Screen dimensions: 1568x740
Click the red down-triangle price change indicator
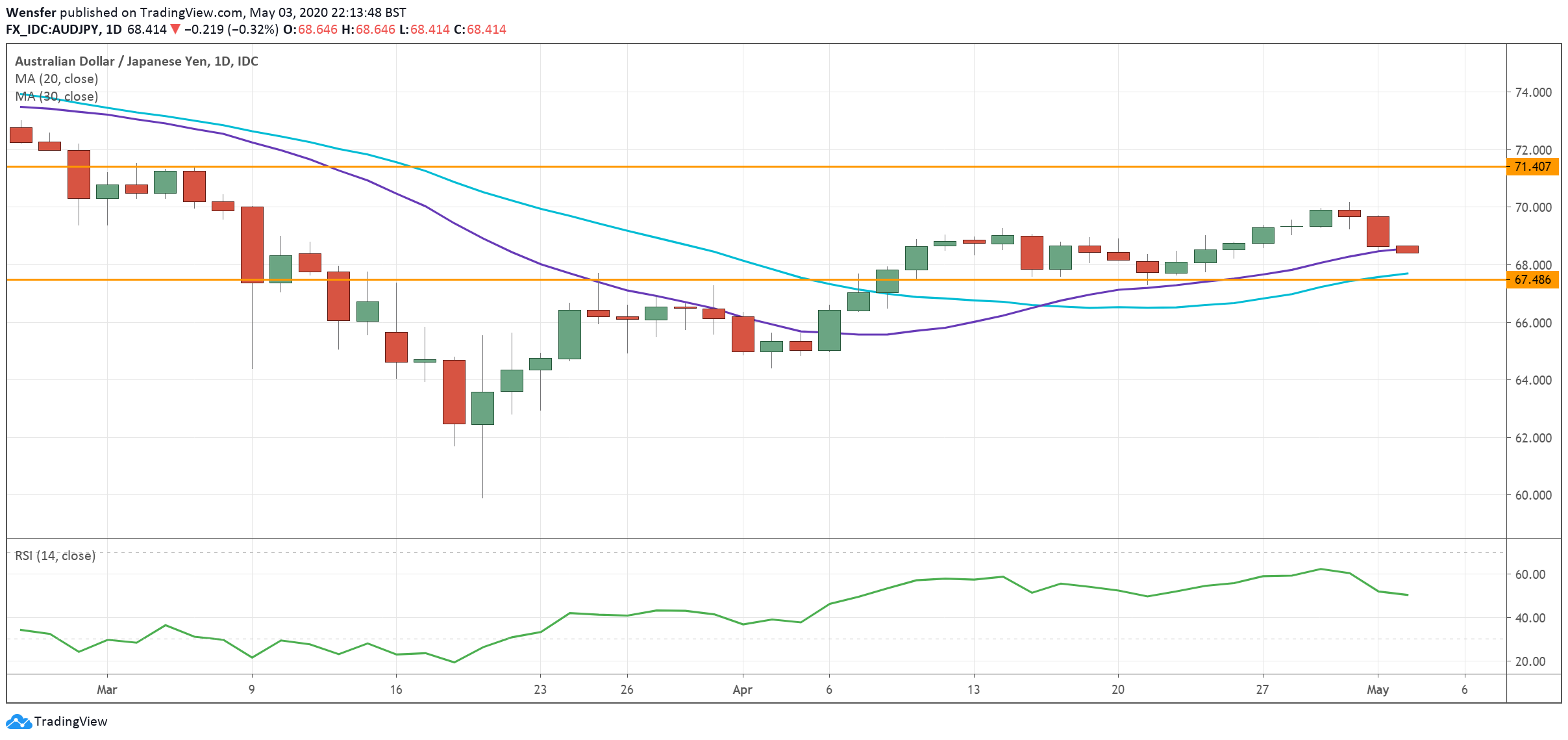pyautogui.click(x=175, y=29)
